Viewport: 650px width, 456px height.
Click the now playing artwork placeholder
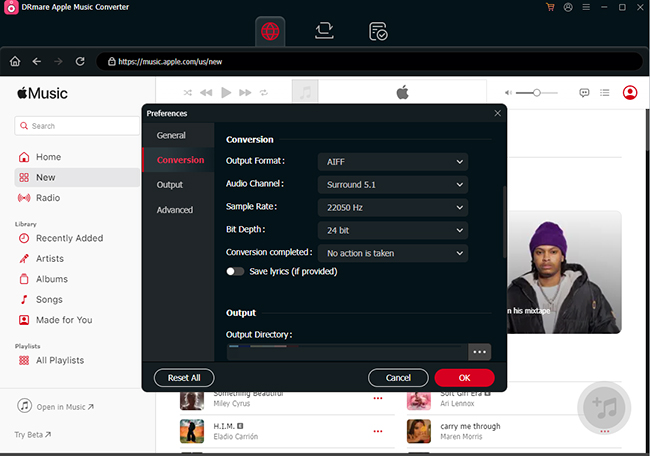pyautogui.click(x=305, y=91)
